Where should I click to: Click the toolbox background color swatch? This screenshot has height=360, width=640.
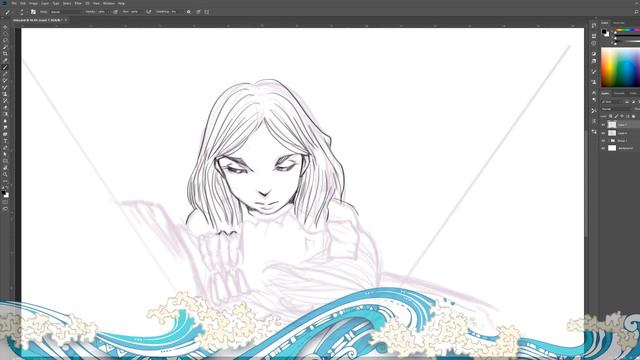click(7, 195)
